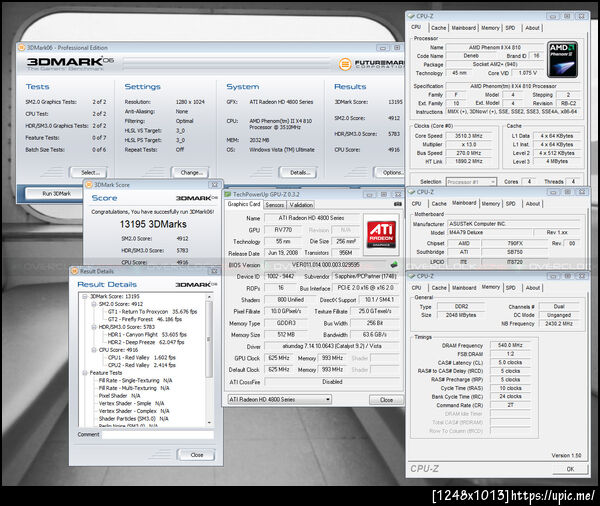Click the Futuremark logo in 3DMark06 window

click(371, 64)
